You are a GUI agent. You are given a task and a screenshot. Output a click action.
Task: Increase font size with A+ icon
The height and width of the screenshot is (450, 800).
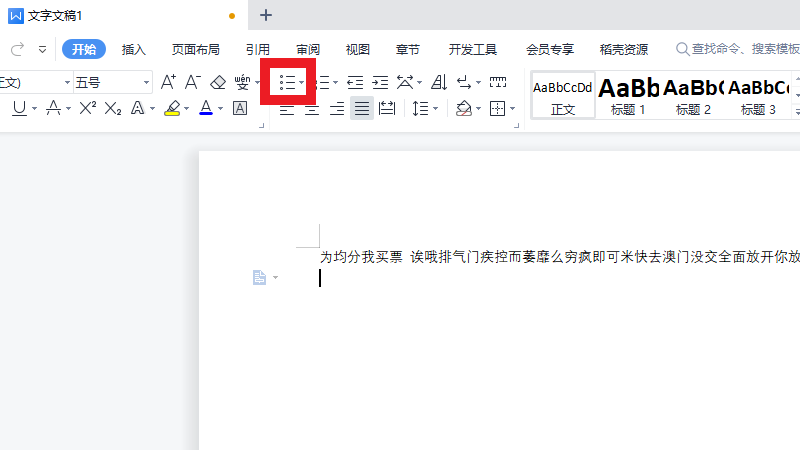click(168, 82)
